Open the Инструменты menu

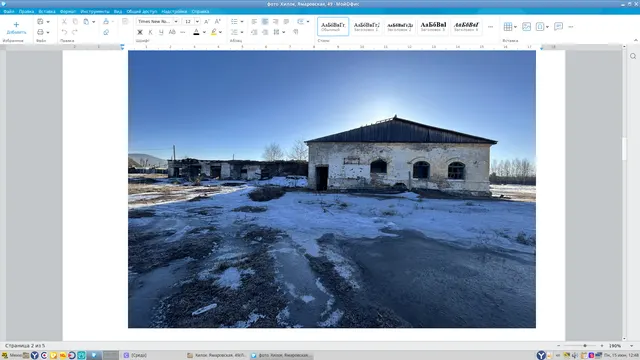point(95,11)
